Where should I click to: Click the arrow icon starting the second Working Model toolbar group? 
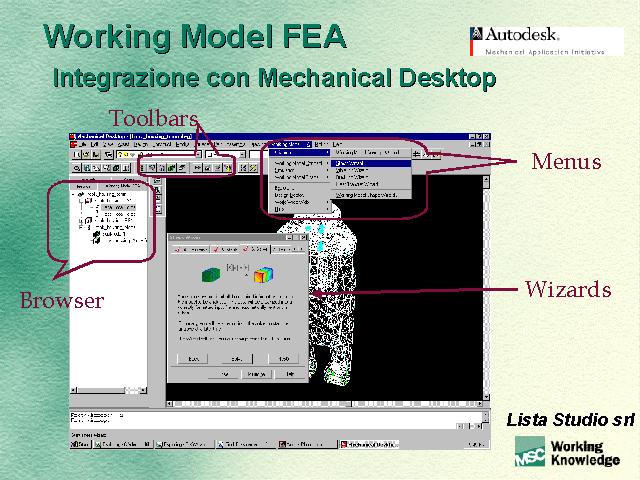click(x=198, y=168)
